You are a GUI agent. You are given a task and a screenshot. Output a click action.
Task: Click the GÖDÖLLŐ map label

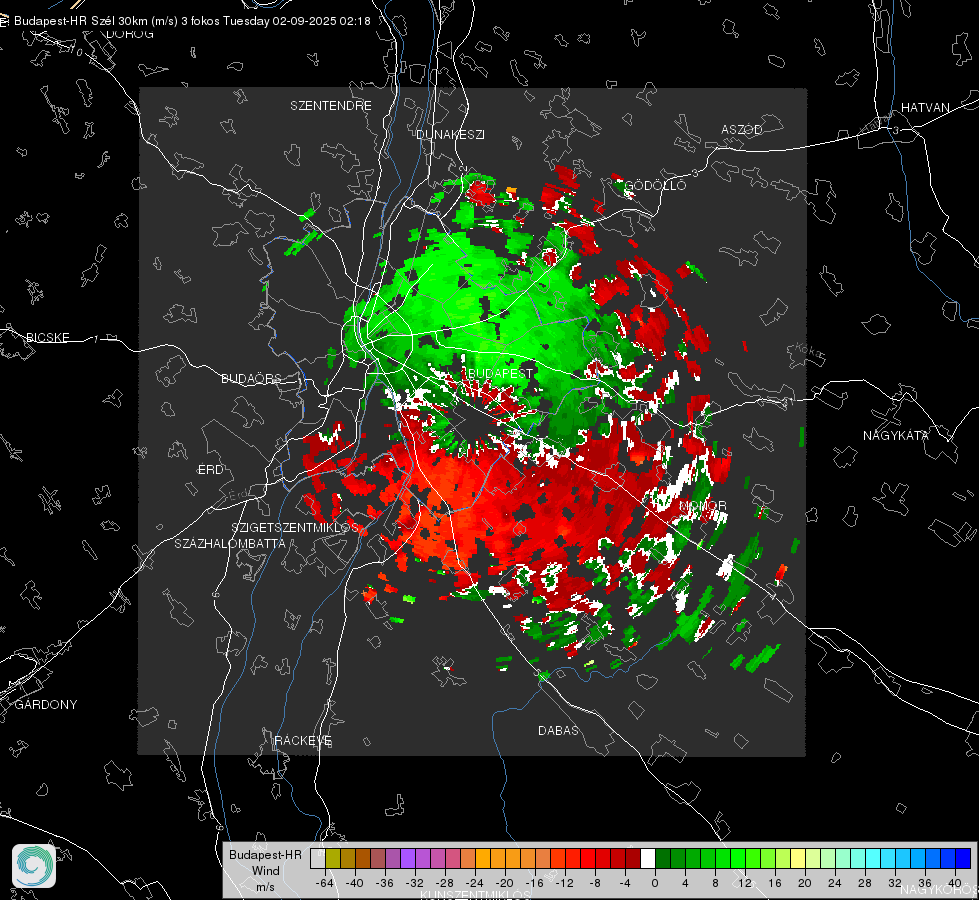coord(655,185)
